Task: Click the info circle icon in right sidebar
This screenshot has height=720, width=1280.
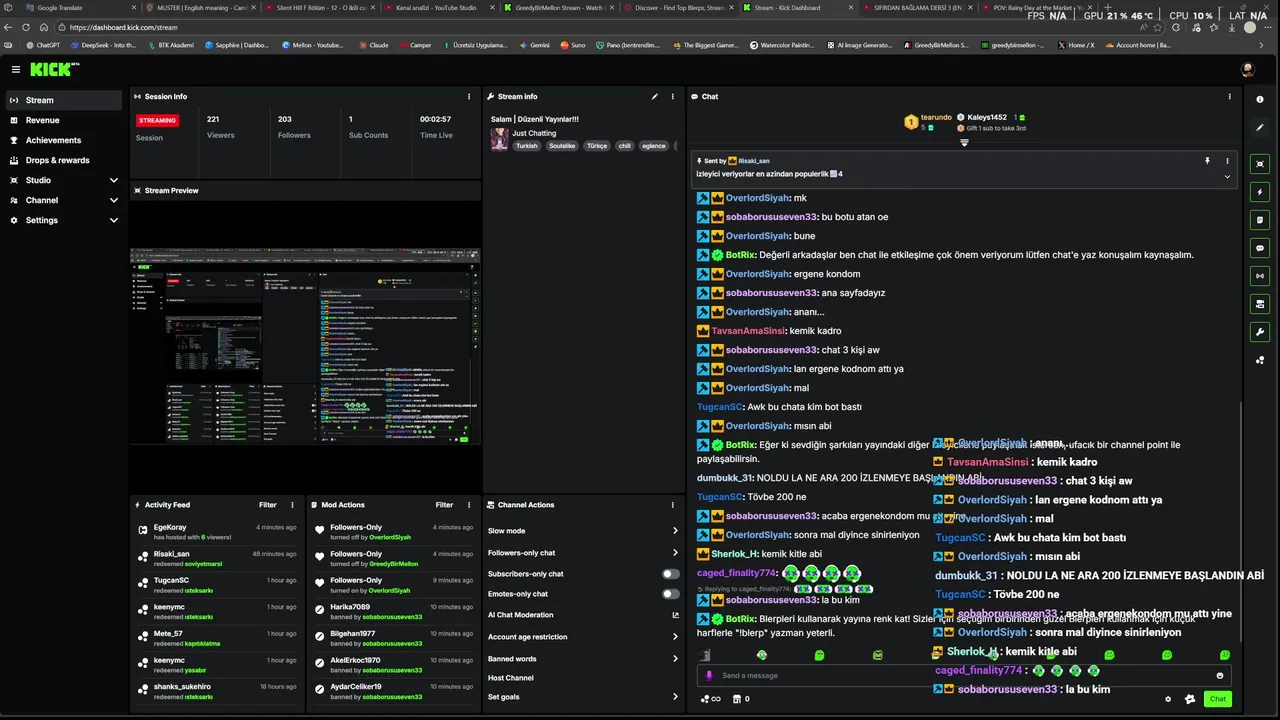Action: pos(1260,99)
